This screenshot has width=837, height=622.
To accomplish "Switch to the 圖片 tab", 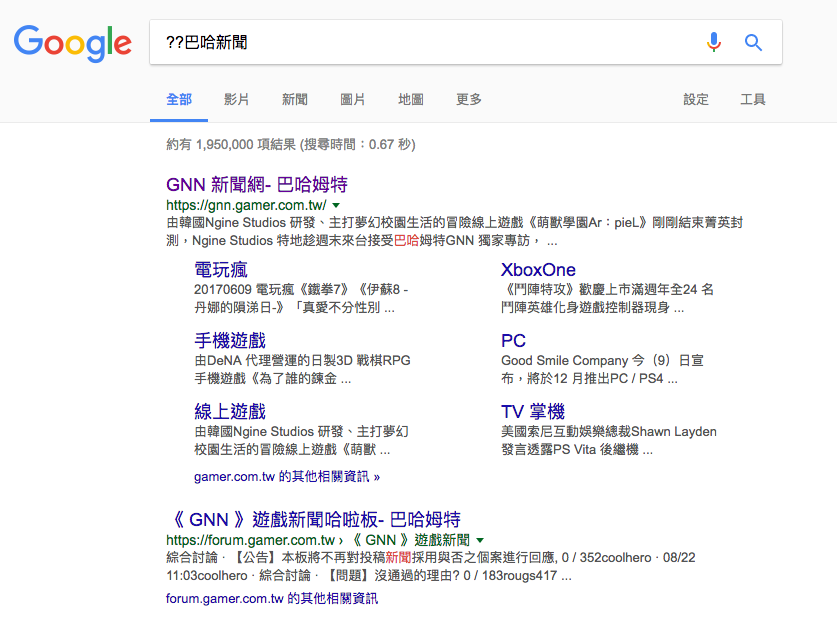I will tap(353, 100).
